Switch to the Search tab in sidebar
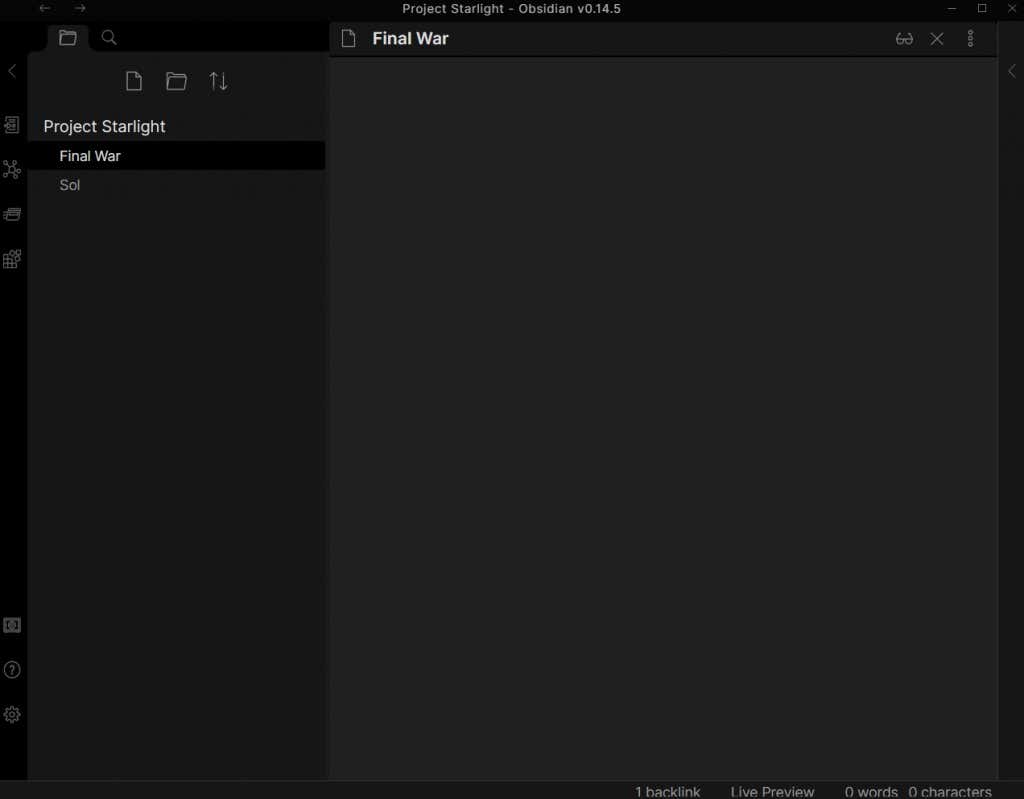This screenshot has height=799, width=1024. point(110,38)
